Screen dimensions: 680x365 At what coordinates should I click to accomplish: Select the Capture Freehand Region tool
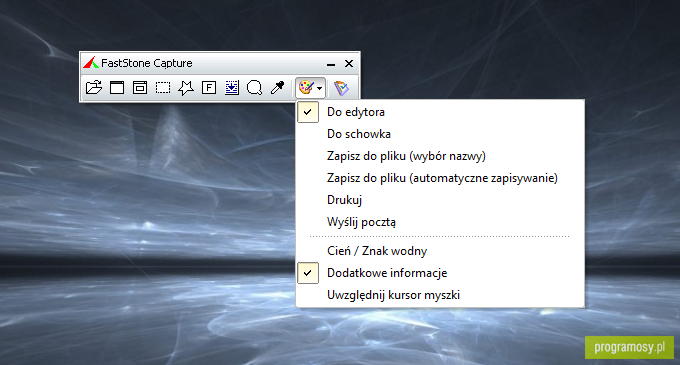[x=186, y=88]
